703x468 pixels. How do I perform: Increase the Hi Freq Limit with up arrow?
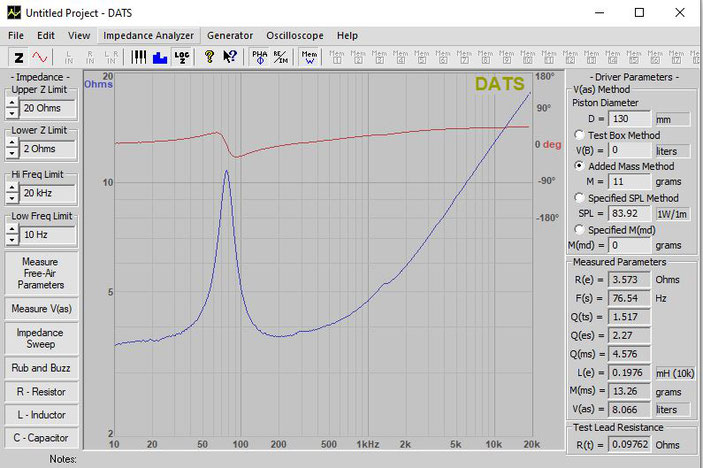(x=13, y=188)
